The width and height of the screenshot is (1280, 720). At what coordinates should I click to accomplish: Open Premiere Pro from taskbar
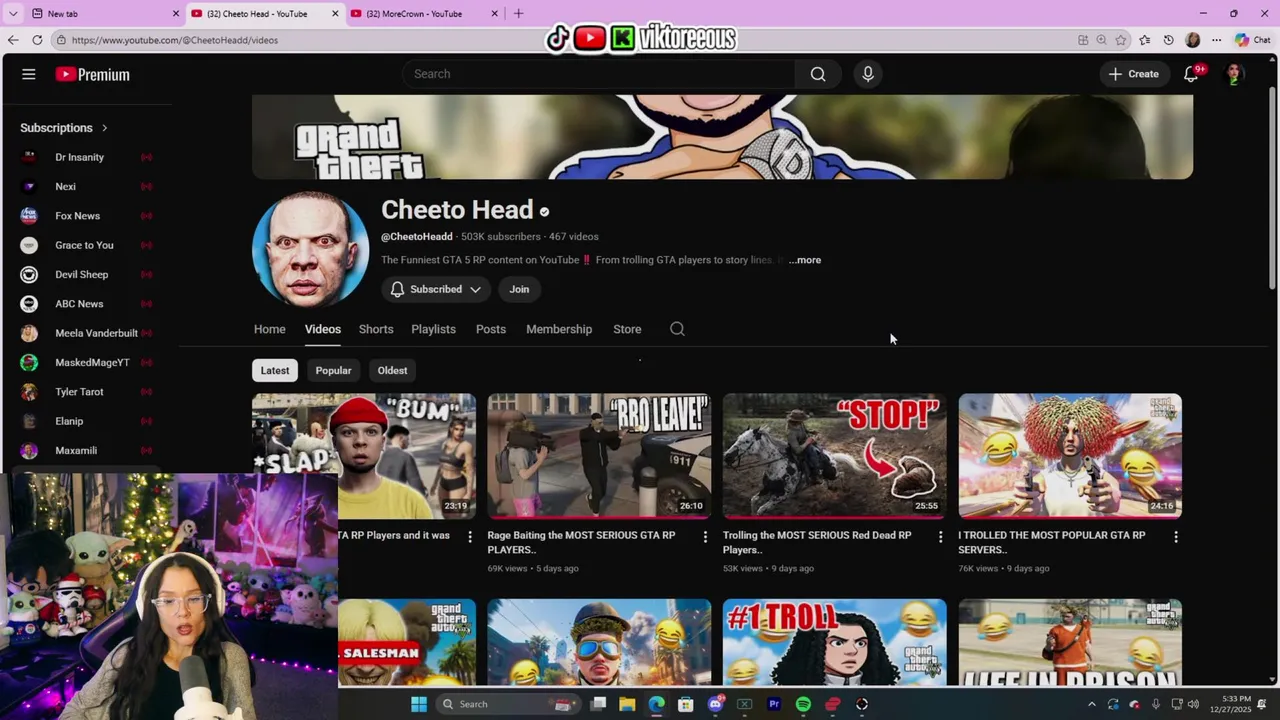774,704
